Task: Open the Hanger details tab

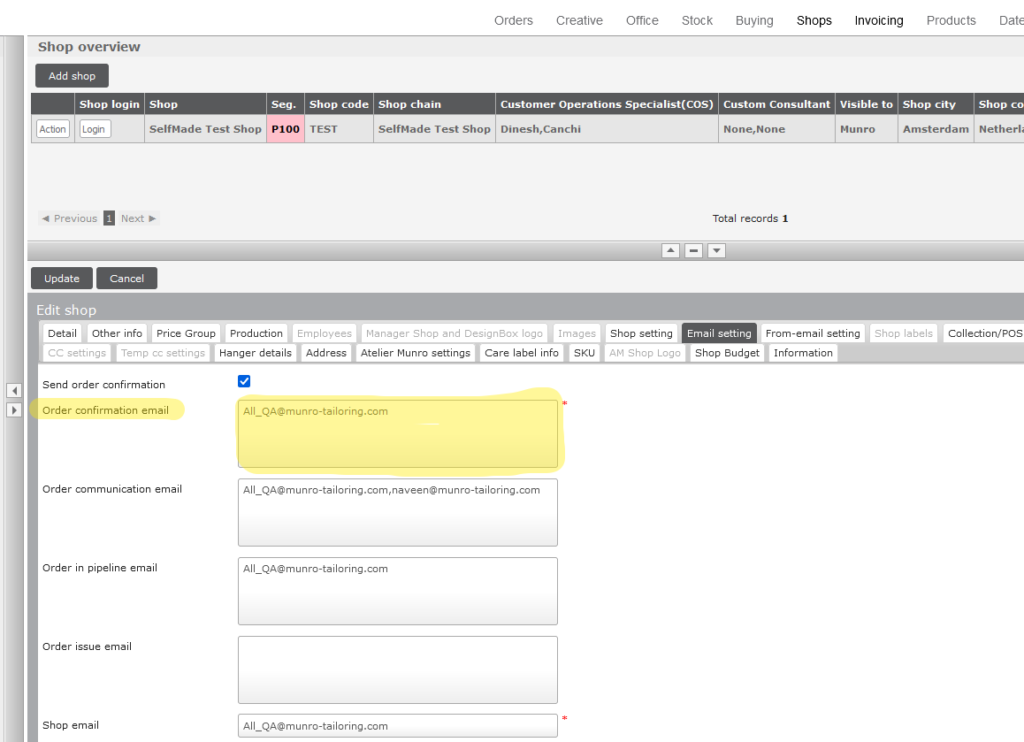Action: tap(255, 353)
